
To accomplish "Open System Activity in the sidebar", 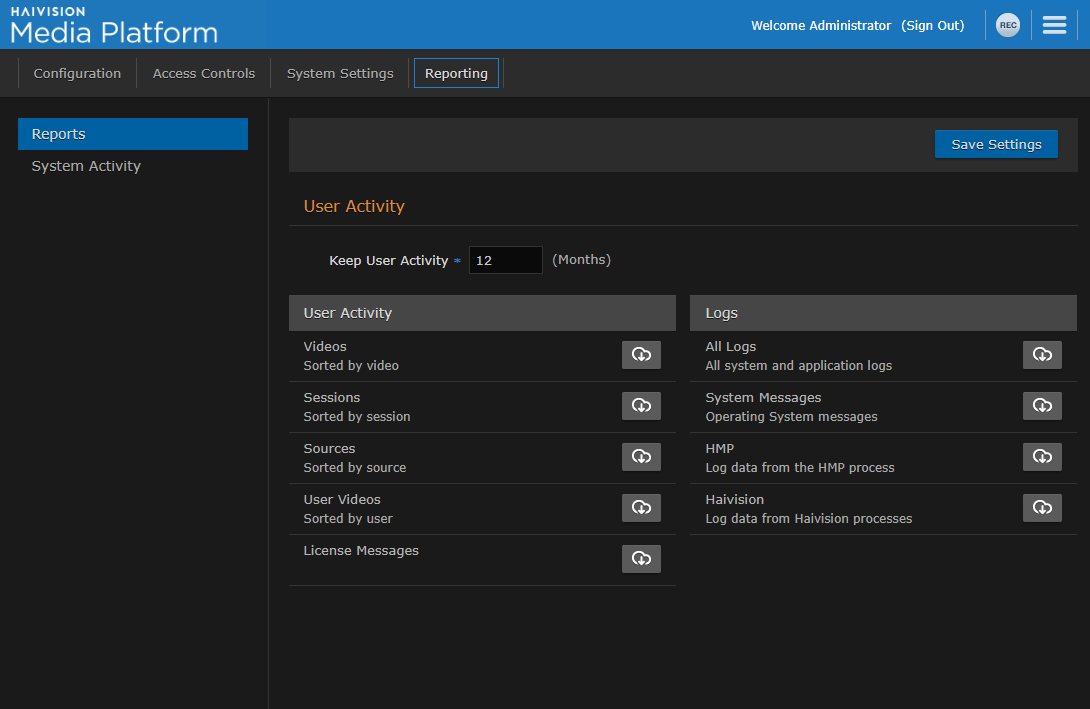I will [x=86, y=166].
